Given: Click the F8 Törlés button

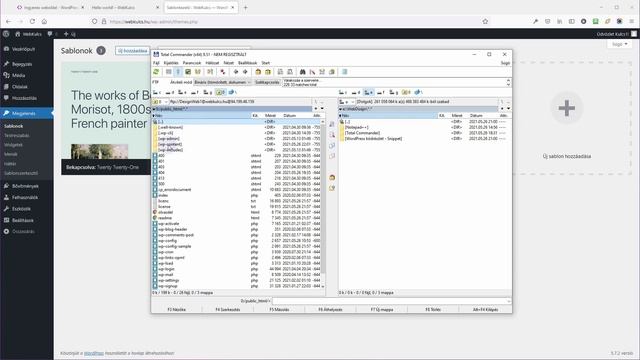Looking at the screenshot, I should point(433,310).
